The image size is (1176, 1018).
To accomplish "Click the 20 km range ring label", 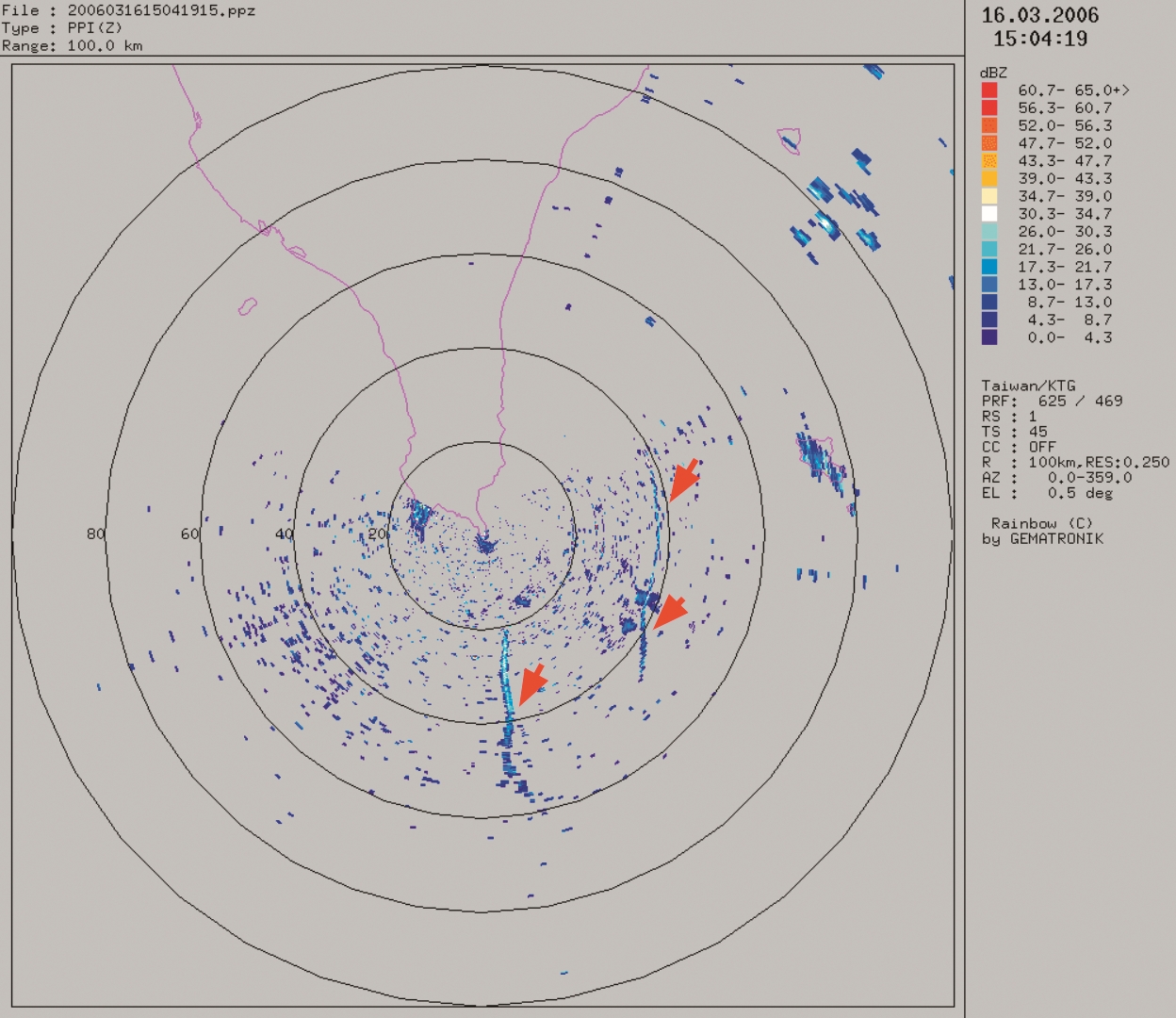I will click(378, 534).
